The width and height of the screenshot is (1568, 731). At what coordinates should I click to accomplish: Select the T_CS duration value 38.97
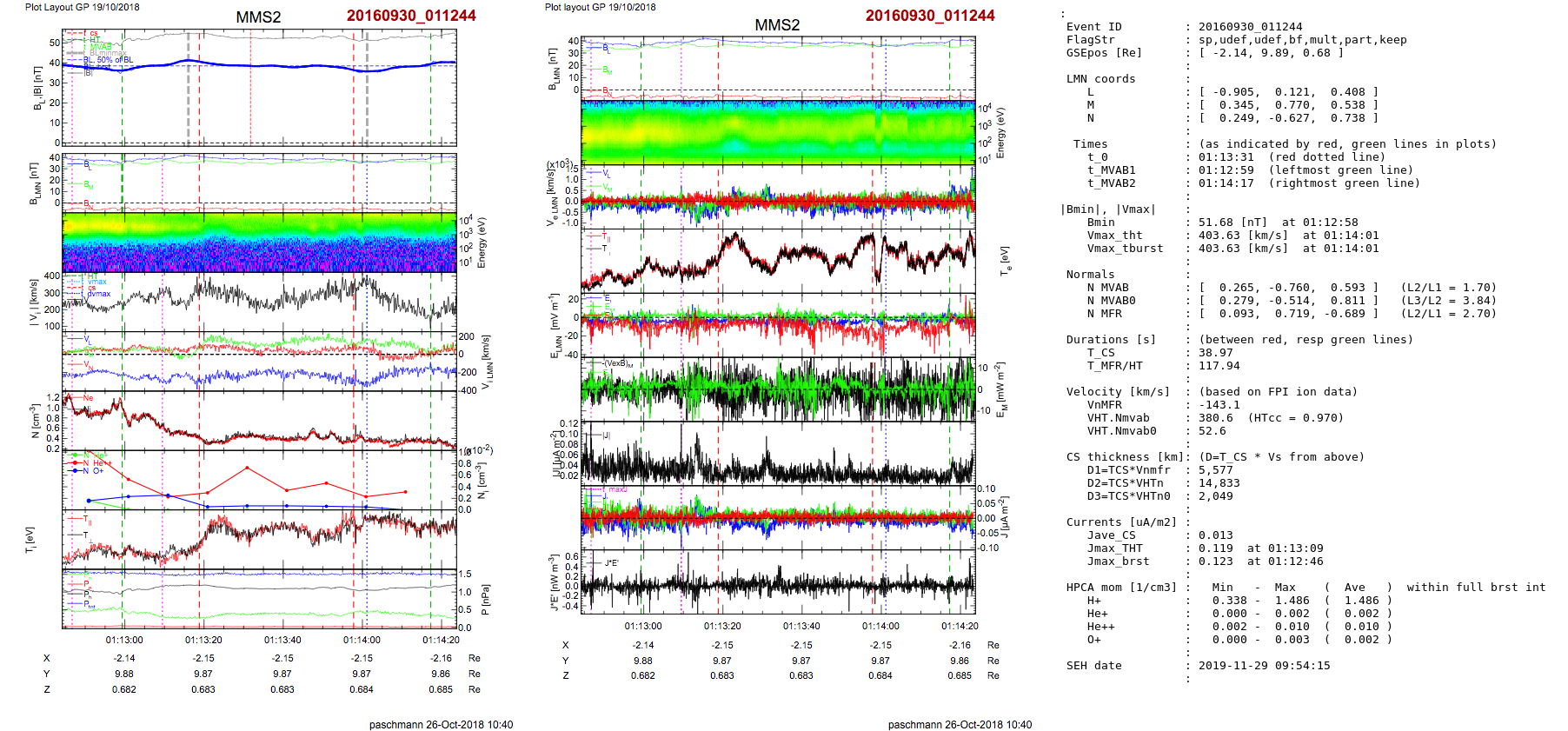pyautogui.click(x=1215, y=353)
